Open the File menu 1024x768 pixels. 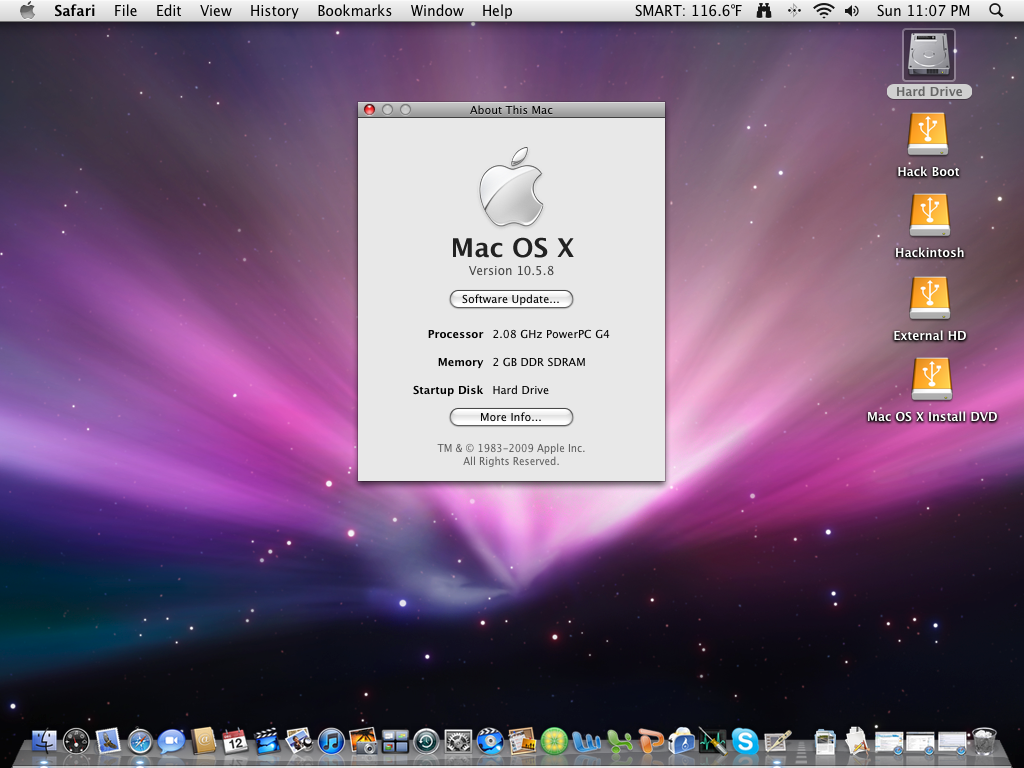[125, 10]
